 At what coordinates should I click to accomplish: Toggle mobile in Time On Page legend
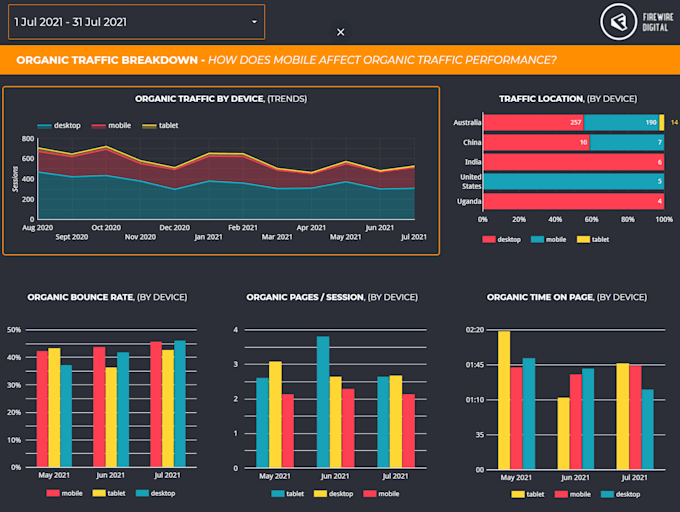click(x=572, y=494)
